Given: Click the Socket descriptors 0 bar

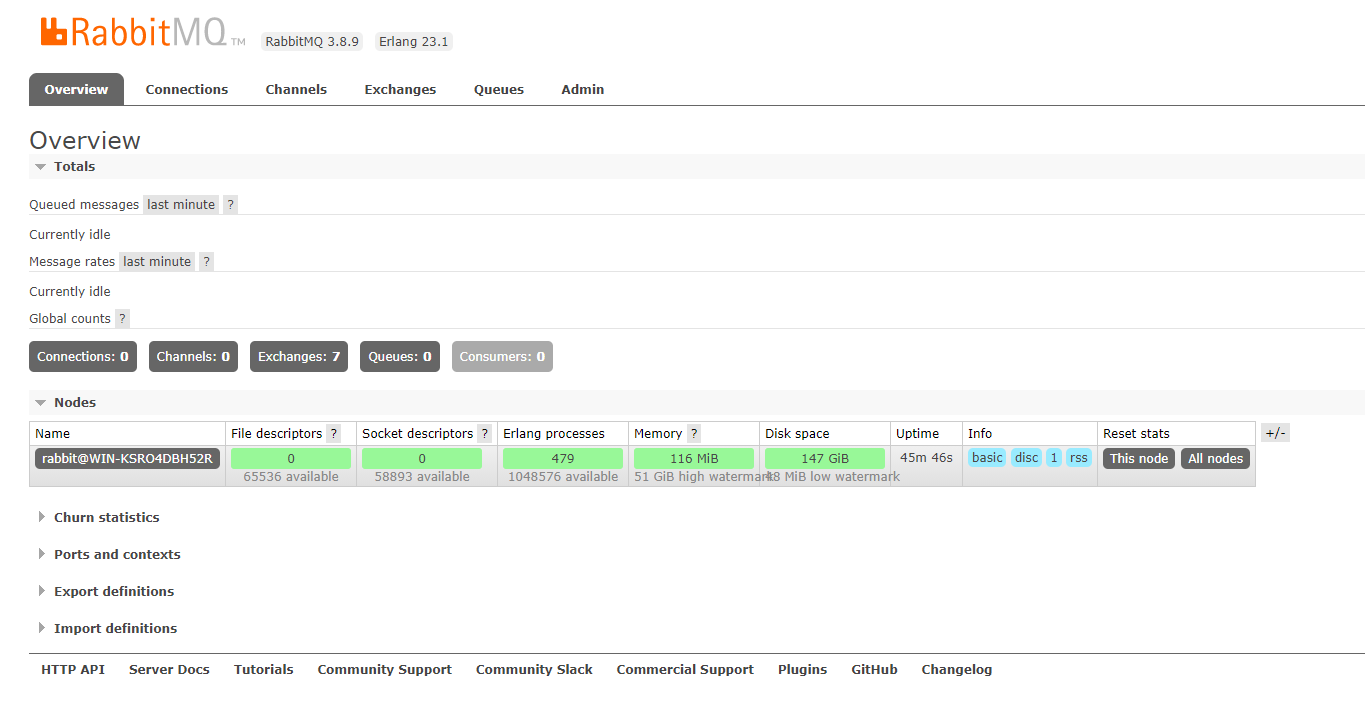Looking at the screenshot, I should click(422, 458).
